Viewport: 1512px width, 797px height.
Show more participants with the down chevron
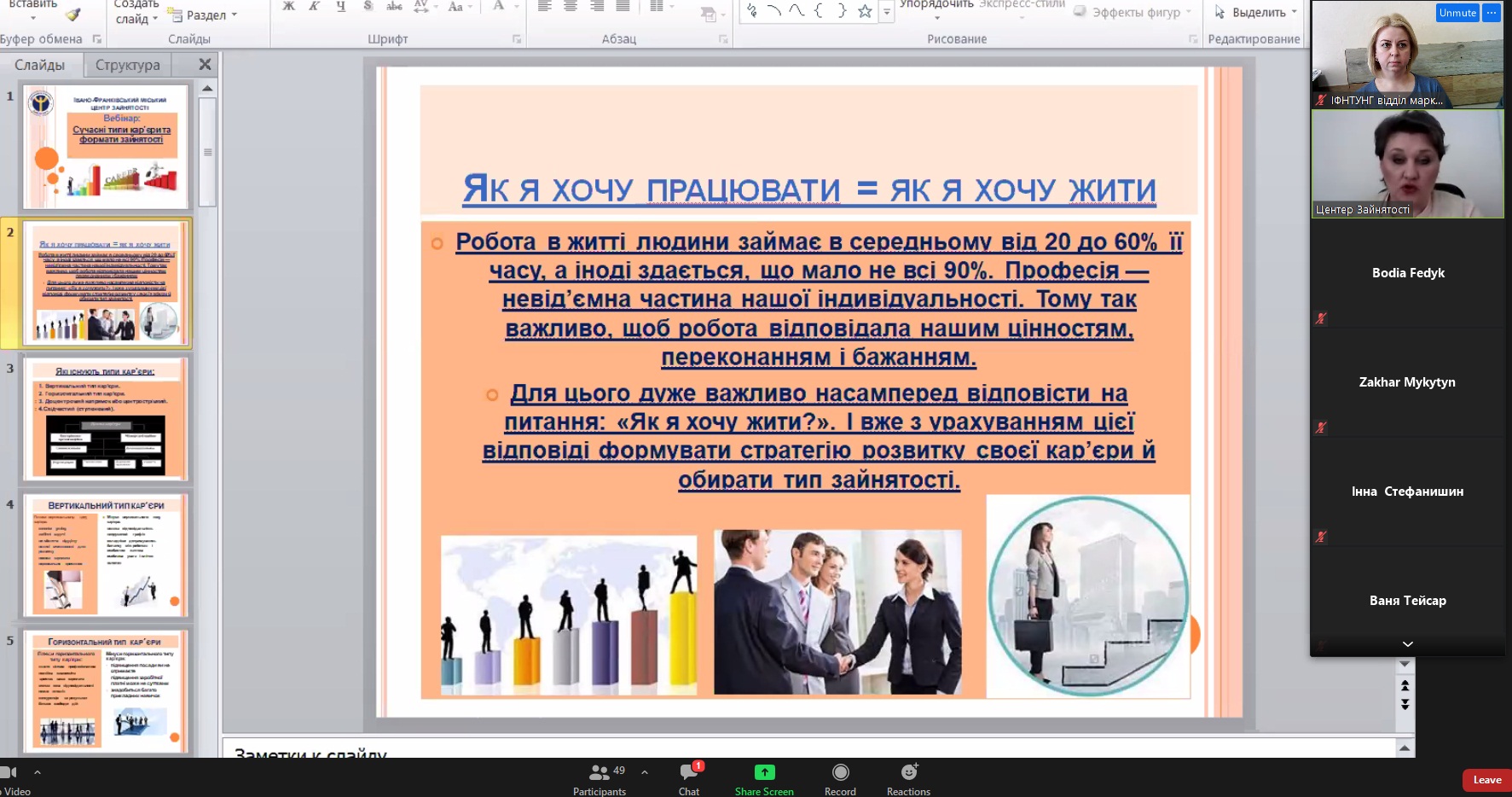point(1407,644)
